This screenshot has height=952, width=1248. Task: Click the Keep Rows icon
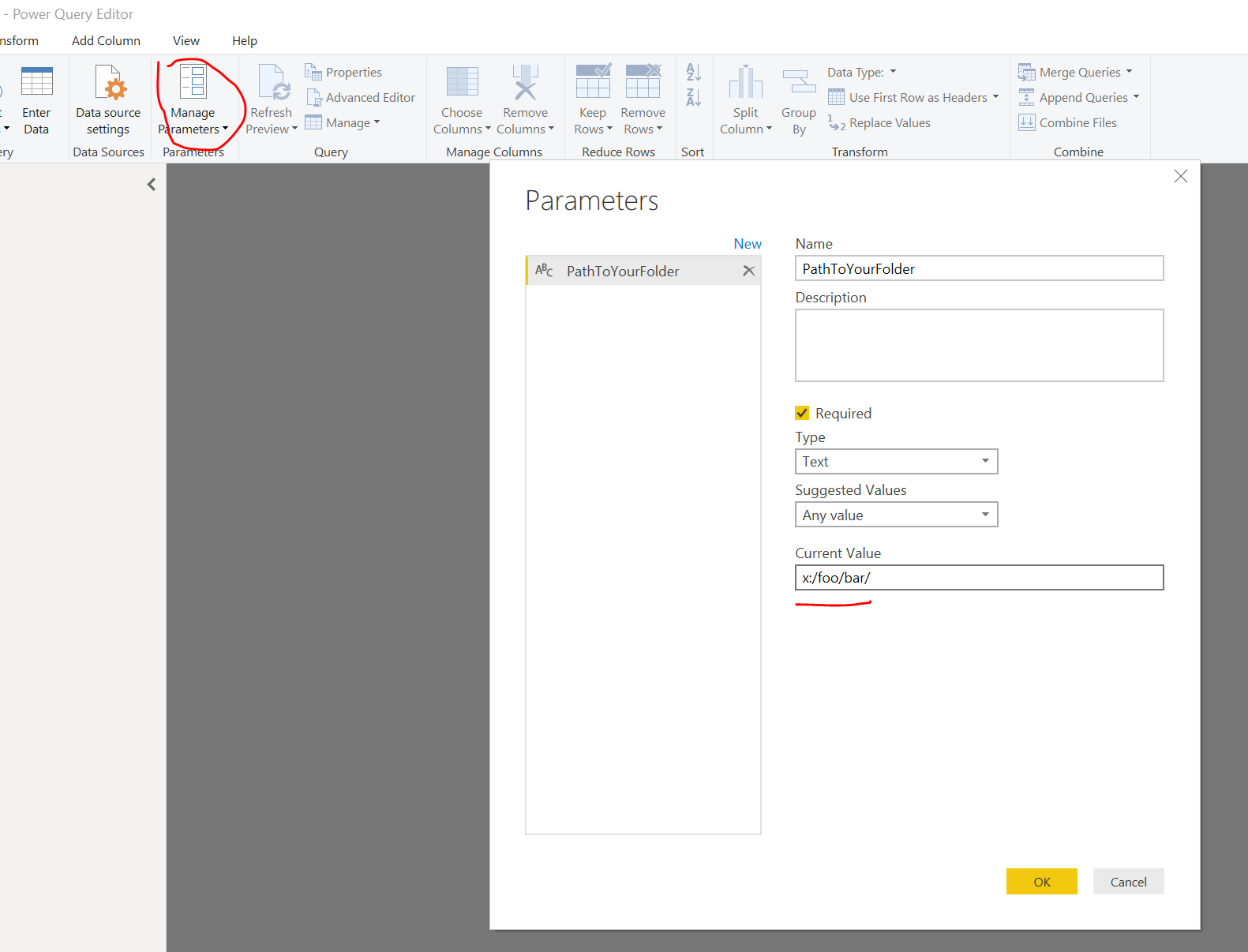click(593, 81)
